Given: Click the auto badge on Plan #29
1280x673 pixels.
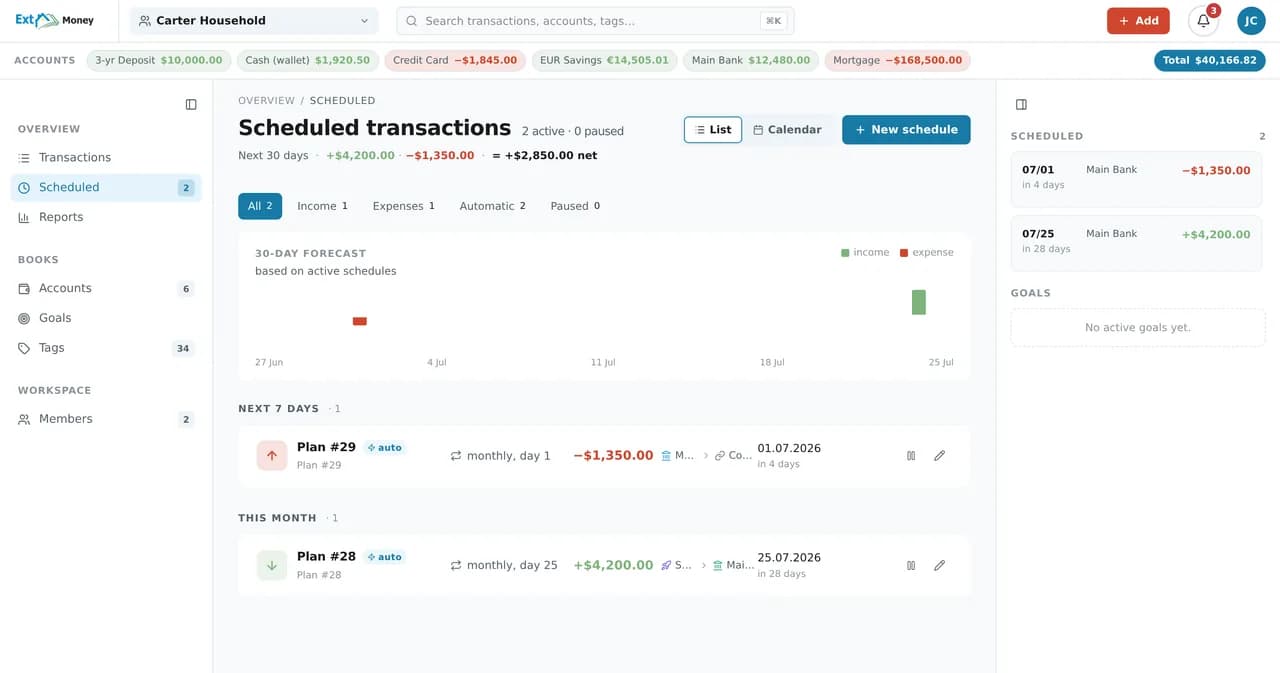Looking at the screenshot, I should pyautogui.click(x=385, y=448).
